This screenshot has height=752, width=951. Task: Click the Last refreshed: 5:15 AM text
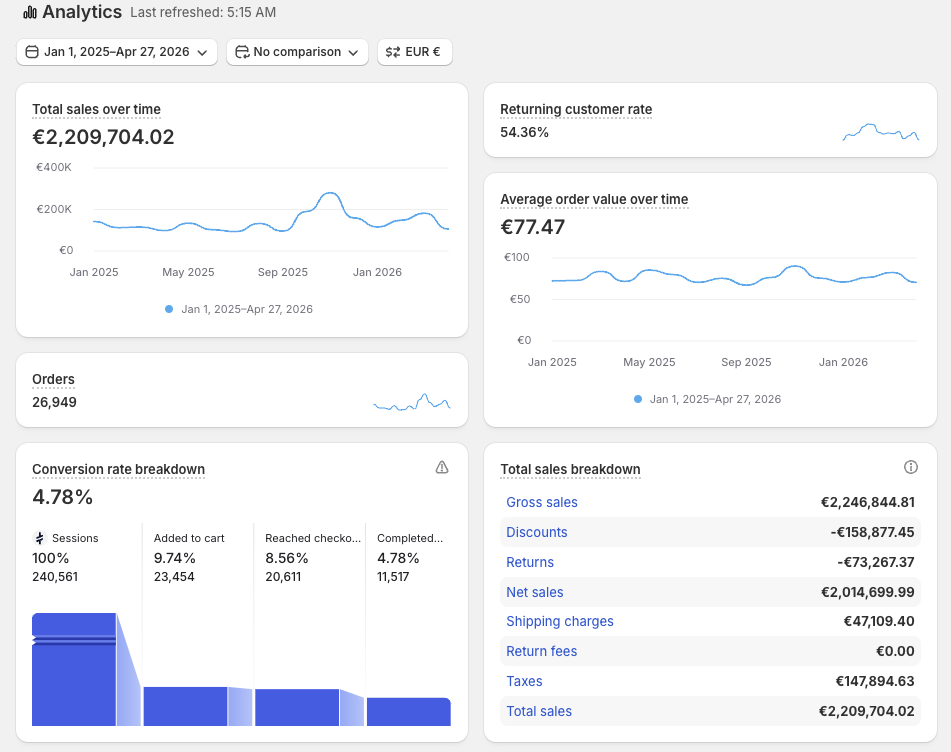point(203,12)
